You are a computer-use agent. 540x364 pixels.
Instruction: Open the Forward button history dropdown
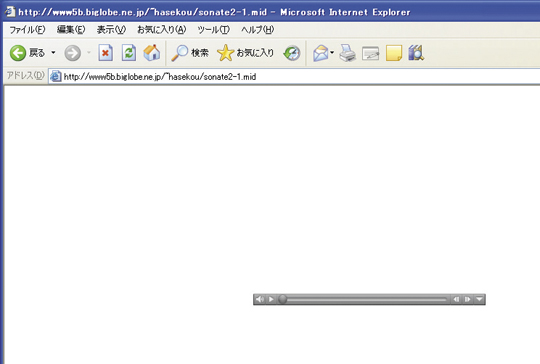(89, 53)
